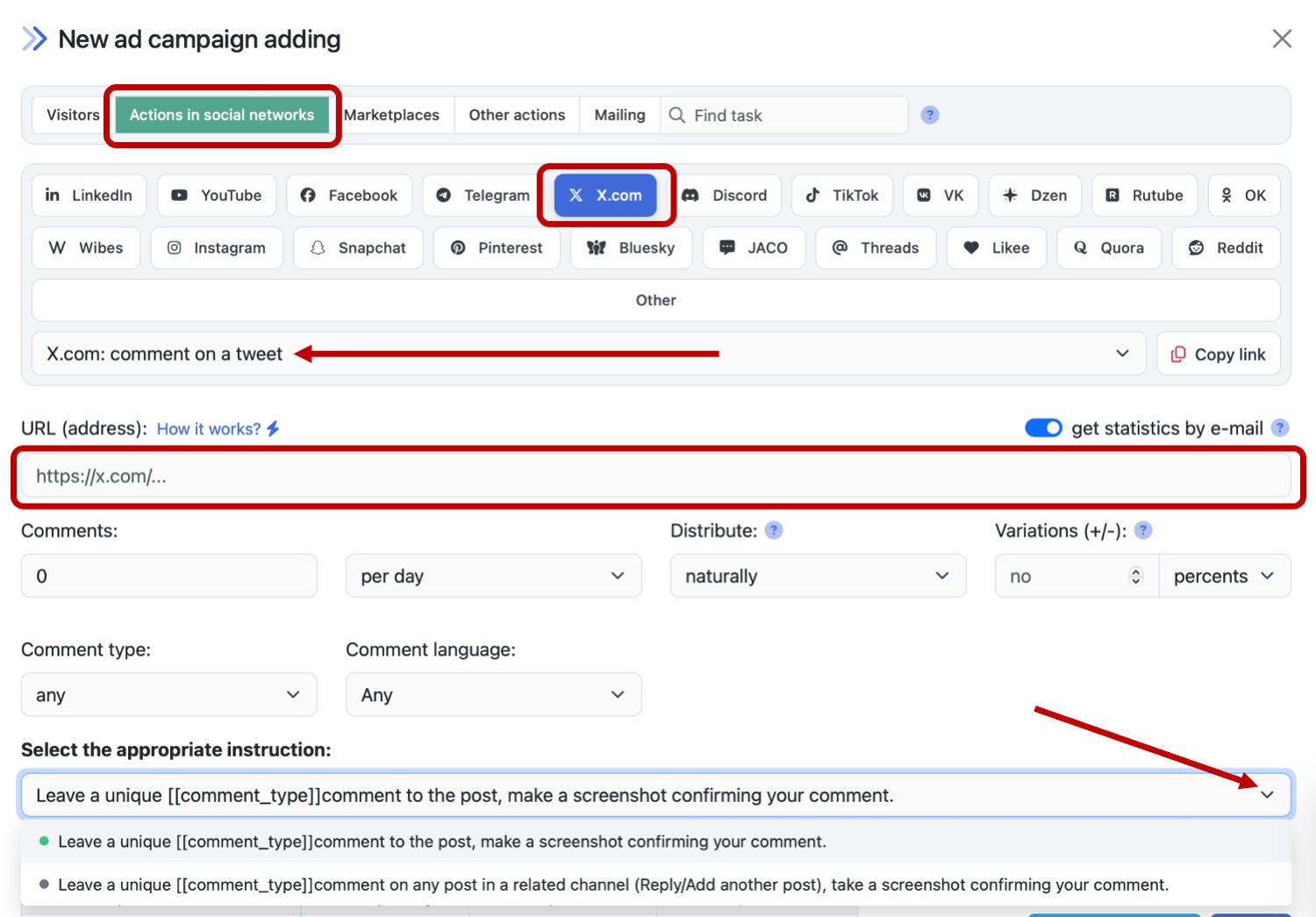The image size is (1316, 917).
Task: Open the Mailing tab
Action: 619,115
